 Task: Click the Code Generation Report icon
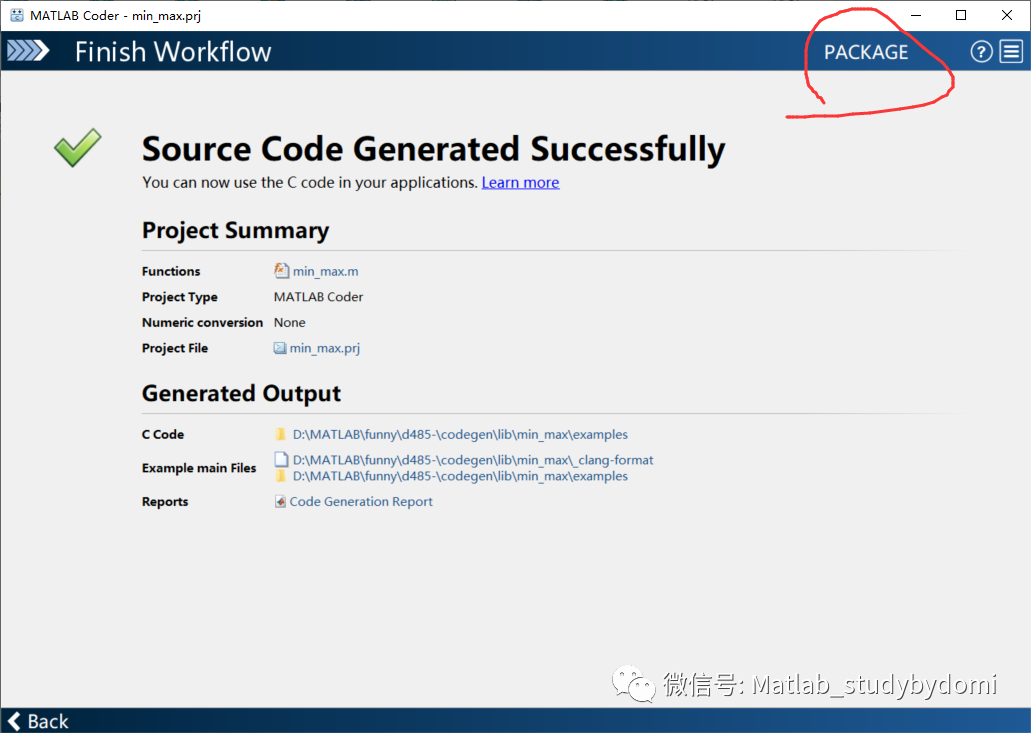pos(280,502)
